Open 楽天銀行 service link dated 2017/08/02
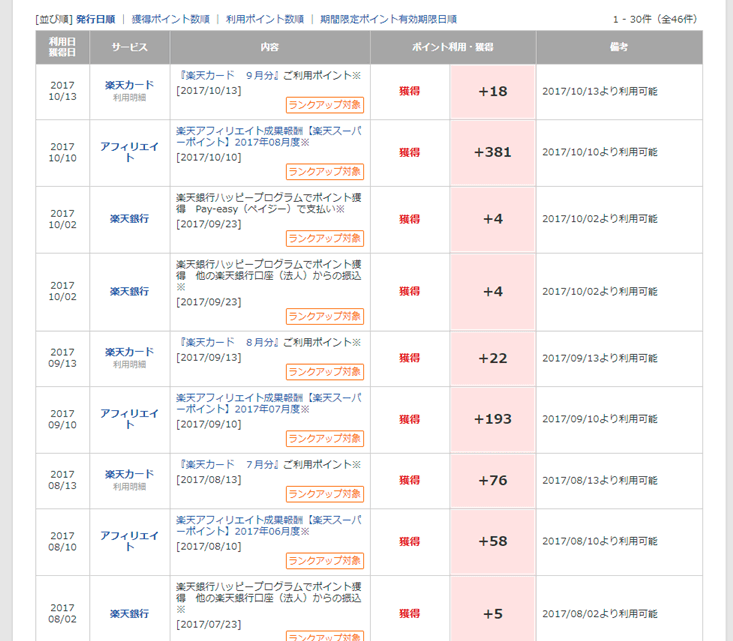733x641 pixels. click(x=129, y=613)
